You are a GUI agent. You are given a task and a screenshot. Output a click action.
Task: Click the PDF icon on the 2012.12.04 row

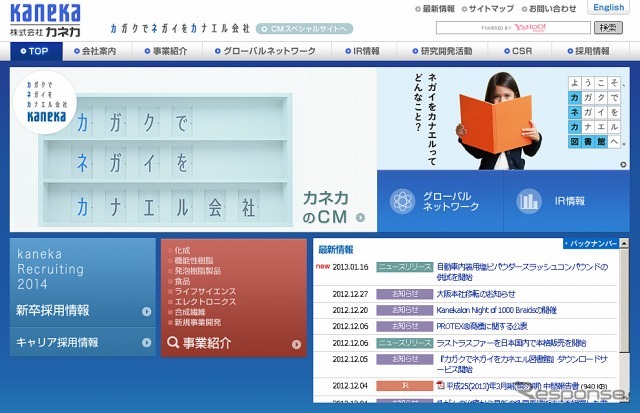[x=440, y=385]
